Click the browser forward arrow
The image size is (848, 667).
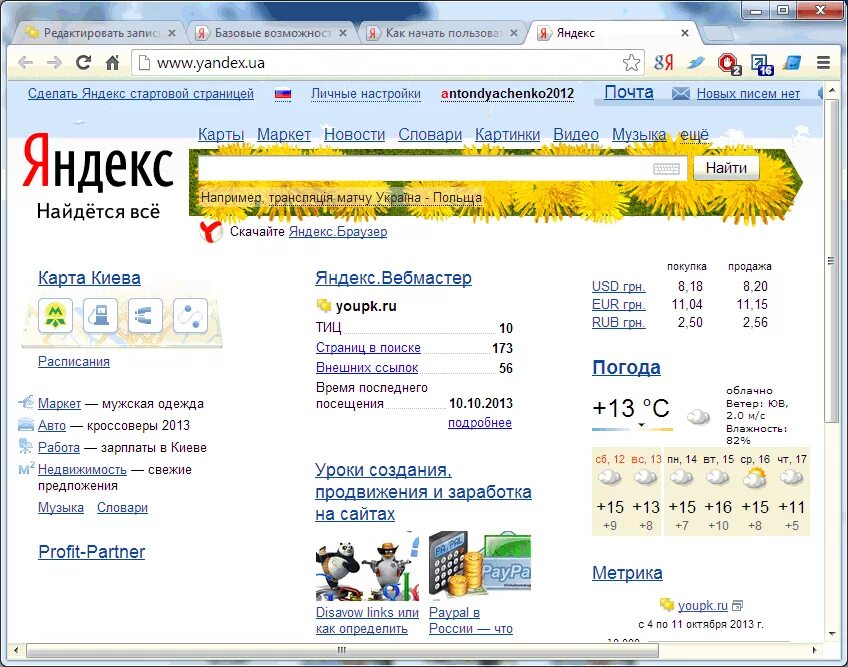(x=54, y=63)
